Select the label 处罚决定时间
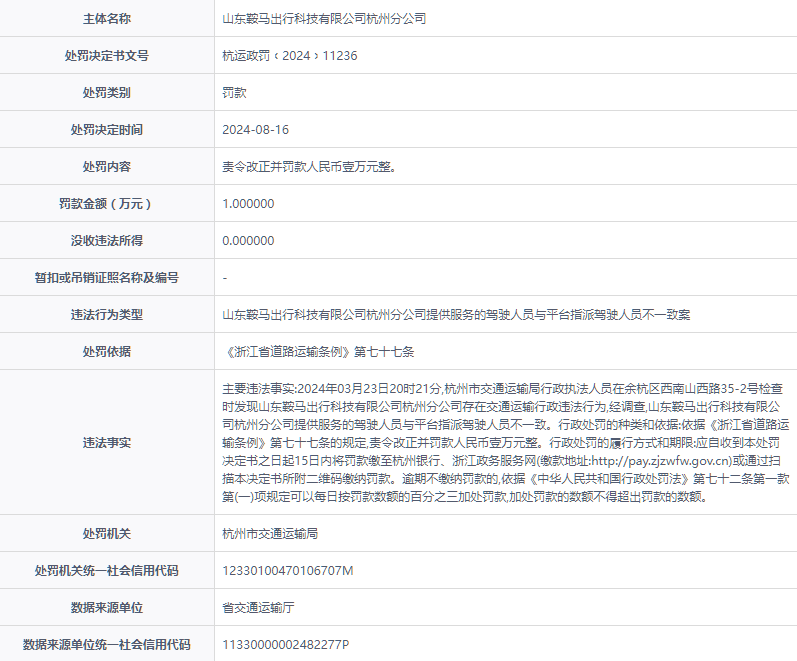Screen dimensions: 797x661 click(107, 130)
